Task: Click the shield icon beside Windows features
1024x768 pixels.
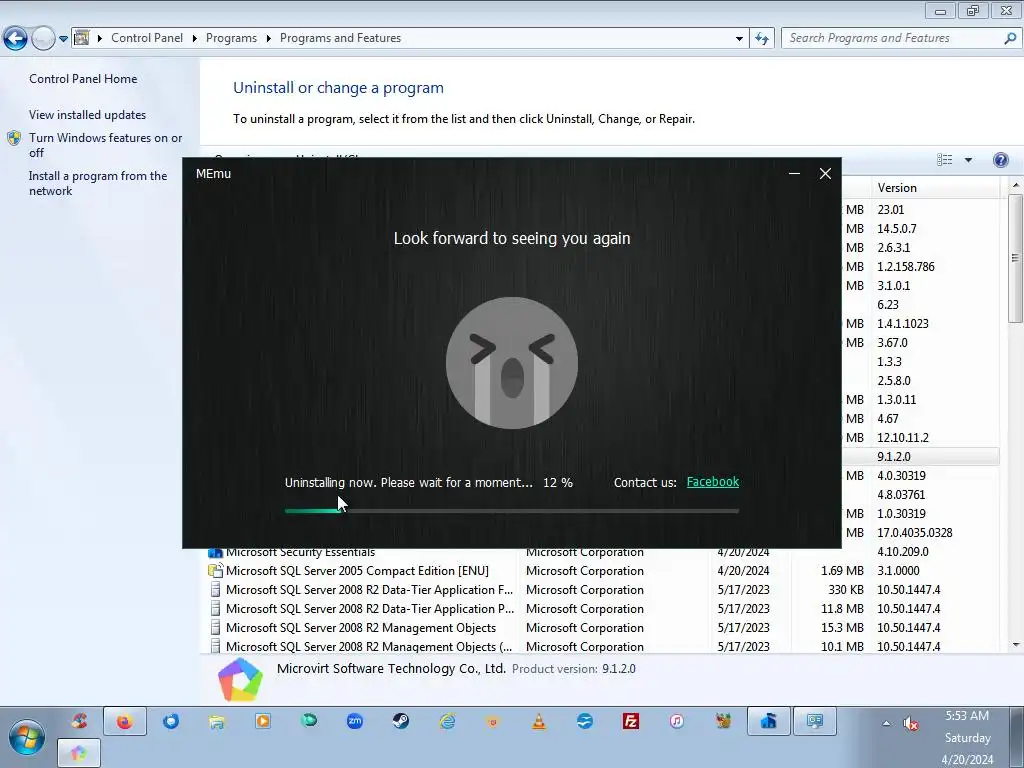Action: (x=14, y=138)
